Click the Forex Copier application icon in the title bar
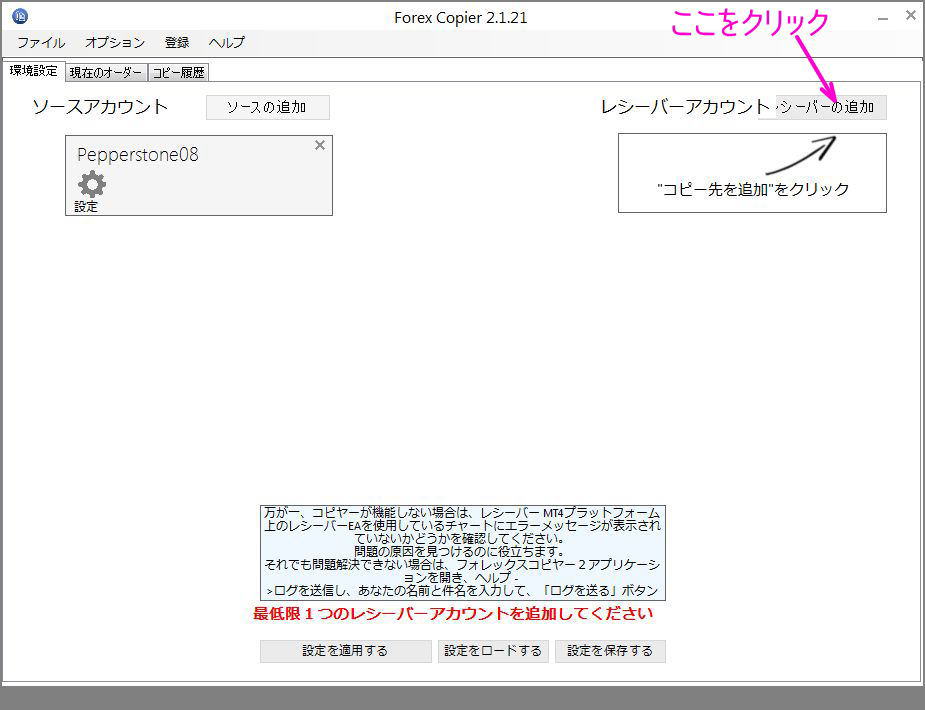The image size is (925, 710). coord(22,16)
